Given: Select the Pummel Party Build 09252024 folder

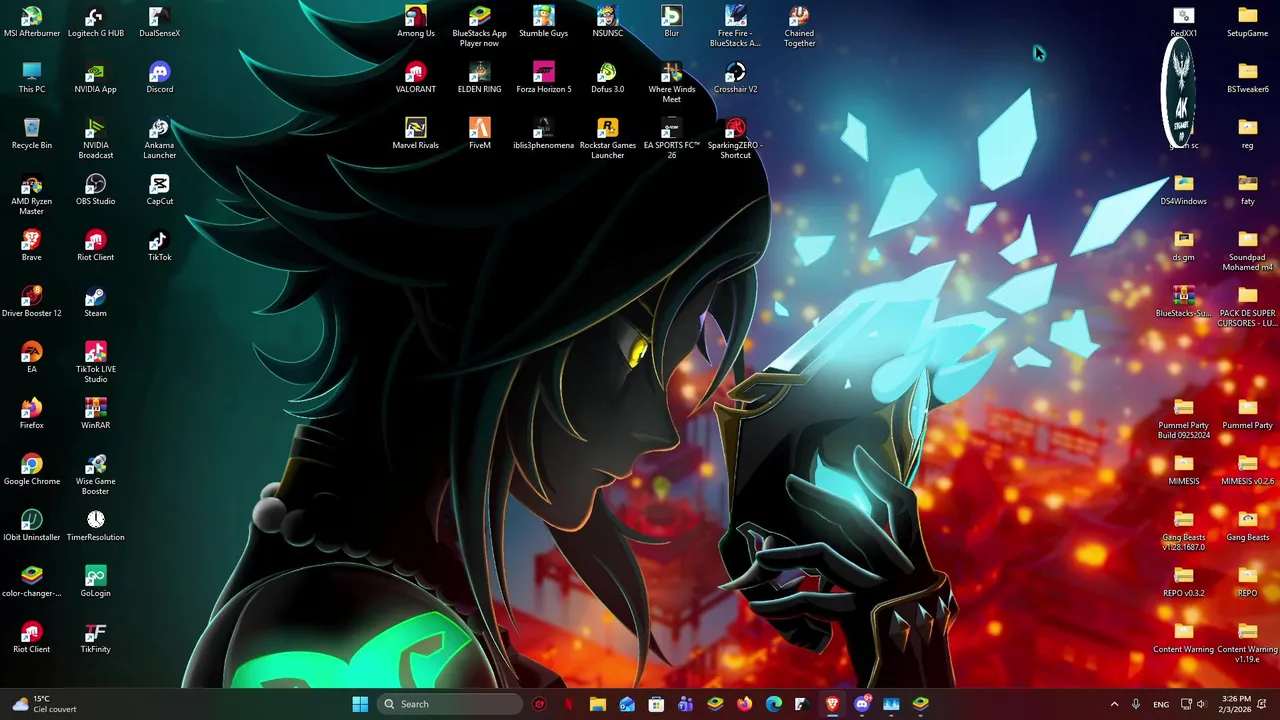Looking at the screenshot, I should [1184, 419].
